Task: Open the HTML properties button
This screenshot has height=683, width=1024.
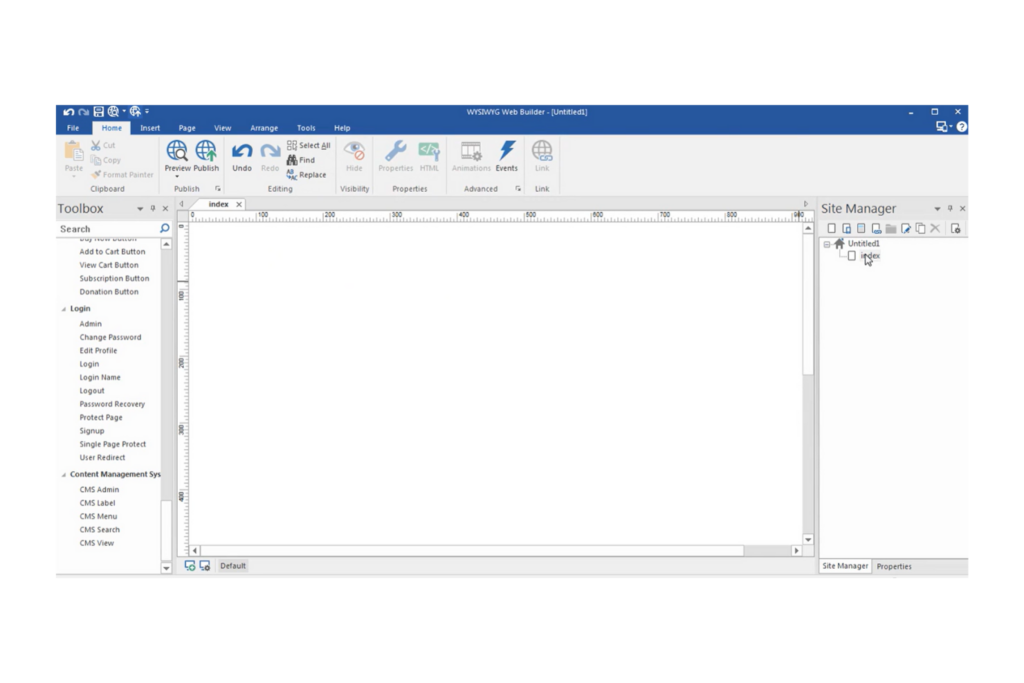Action: click(x=429, y=157)
